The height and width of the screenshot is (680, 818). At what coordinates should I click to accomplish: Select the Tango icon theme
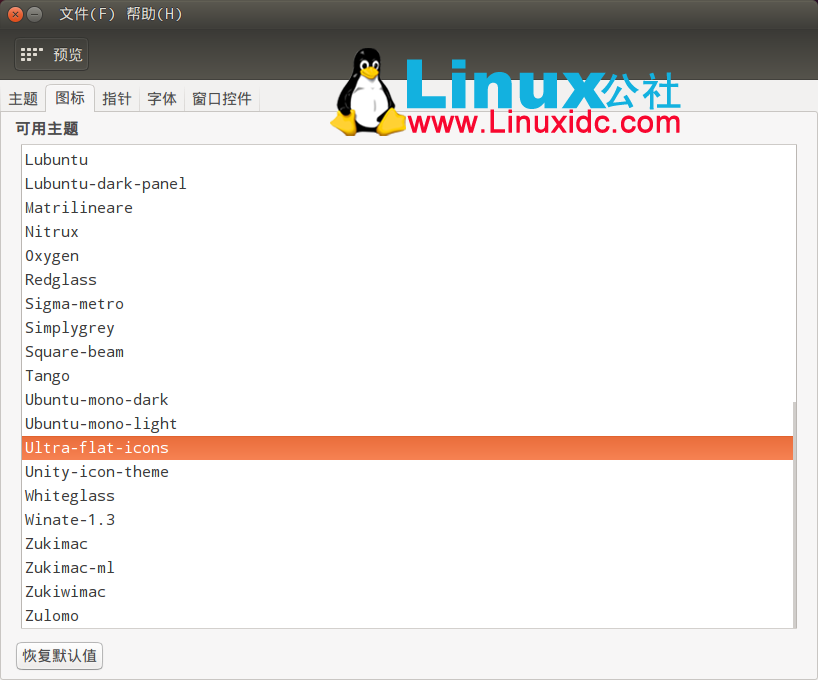(x=47, y=376)
